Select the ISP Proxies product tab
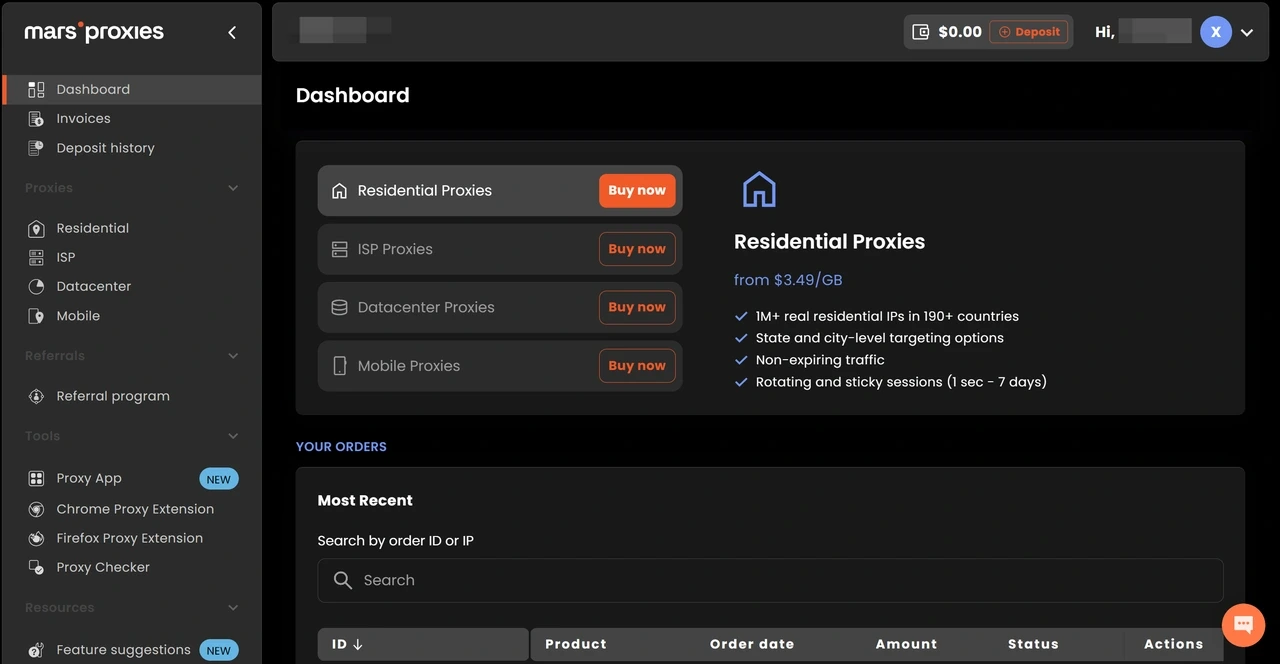 click(x=500, y=249)
